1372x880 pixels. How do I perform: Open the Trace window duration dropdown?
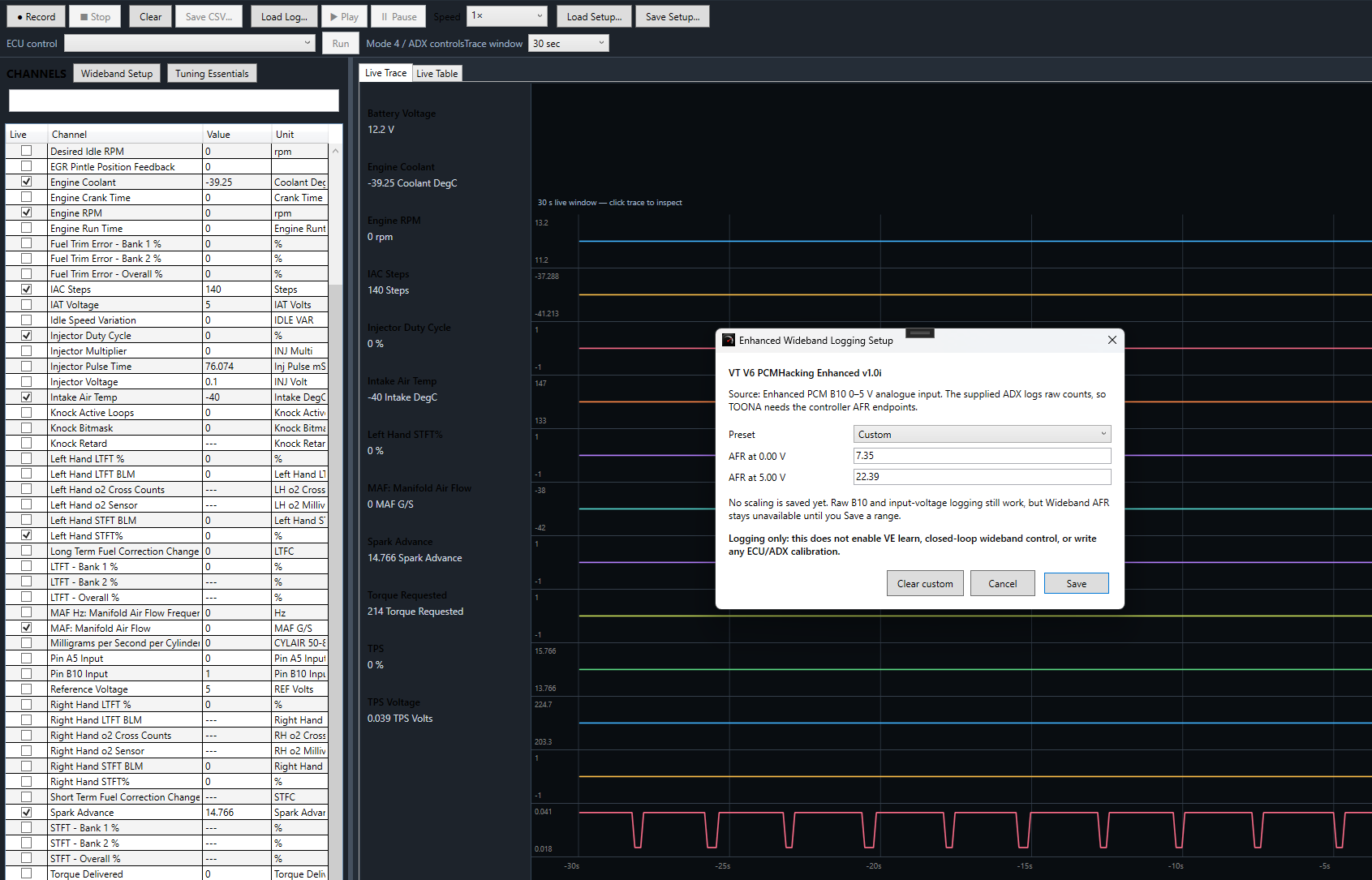(x=568, y=43)
